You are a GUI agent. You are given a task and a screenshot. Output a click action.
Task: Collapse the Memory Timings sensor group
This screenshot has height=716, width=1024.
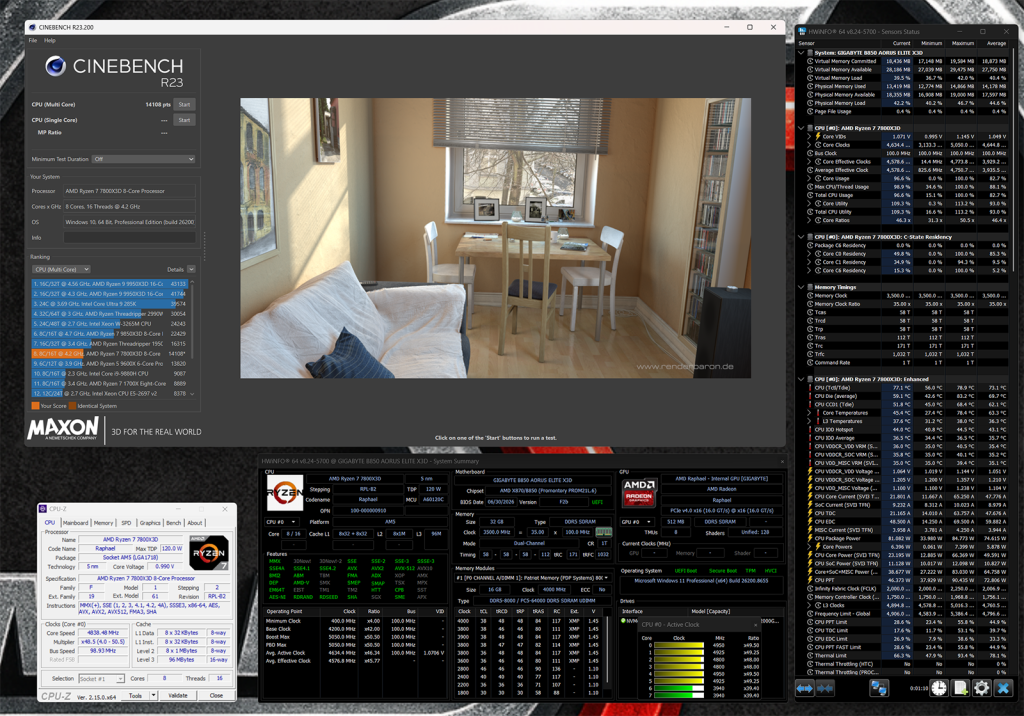tap(801, 287)
